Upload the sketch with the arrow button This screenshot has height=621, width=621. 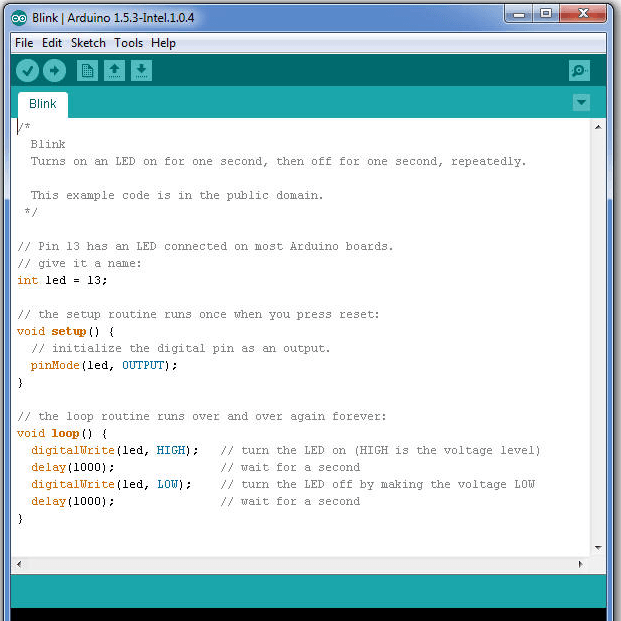54,71
